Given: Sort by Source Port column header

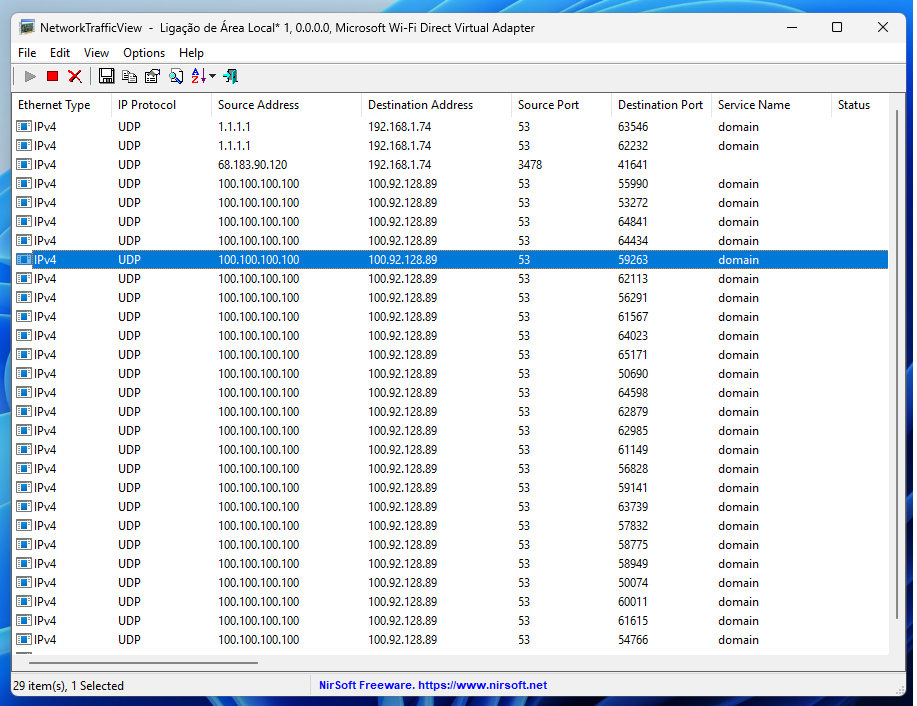Looking at the screenshot, I should tap(561, 105).
